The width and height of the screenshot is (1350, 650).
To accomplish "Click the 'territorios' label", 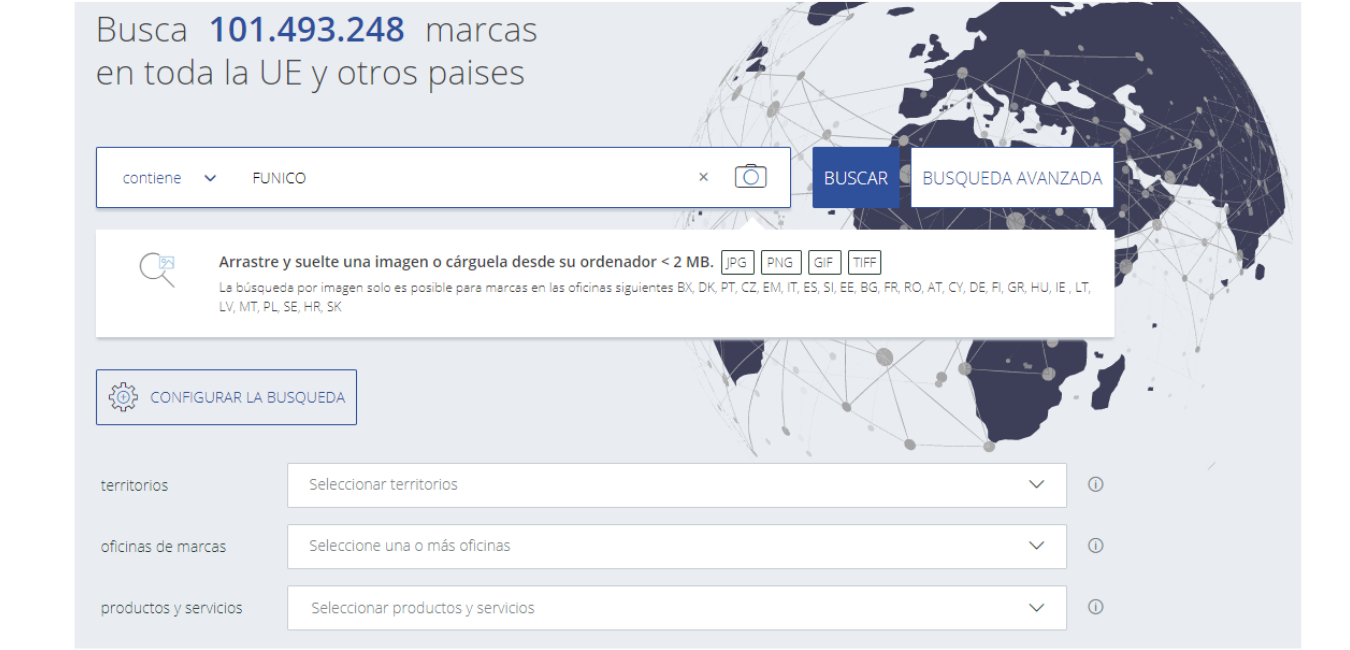I will pyautogui.click(x=134, y=485).
